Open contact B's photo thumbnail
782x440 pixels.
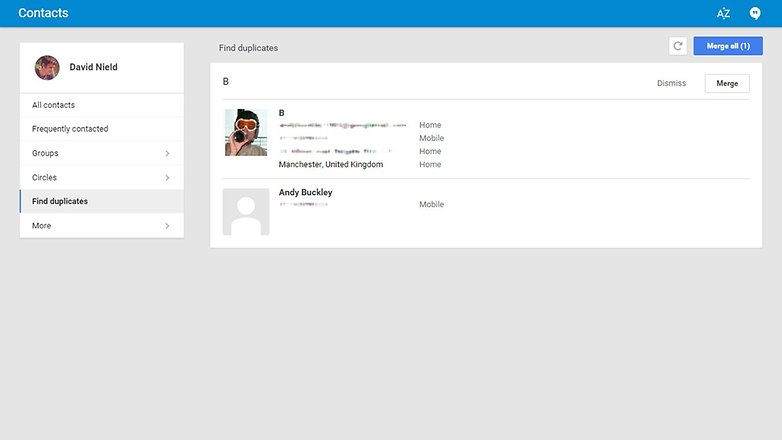click(246, 132)
